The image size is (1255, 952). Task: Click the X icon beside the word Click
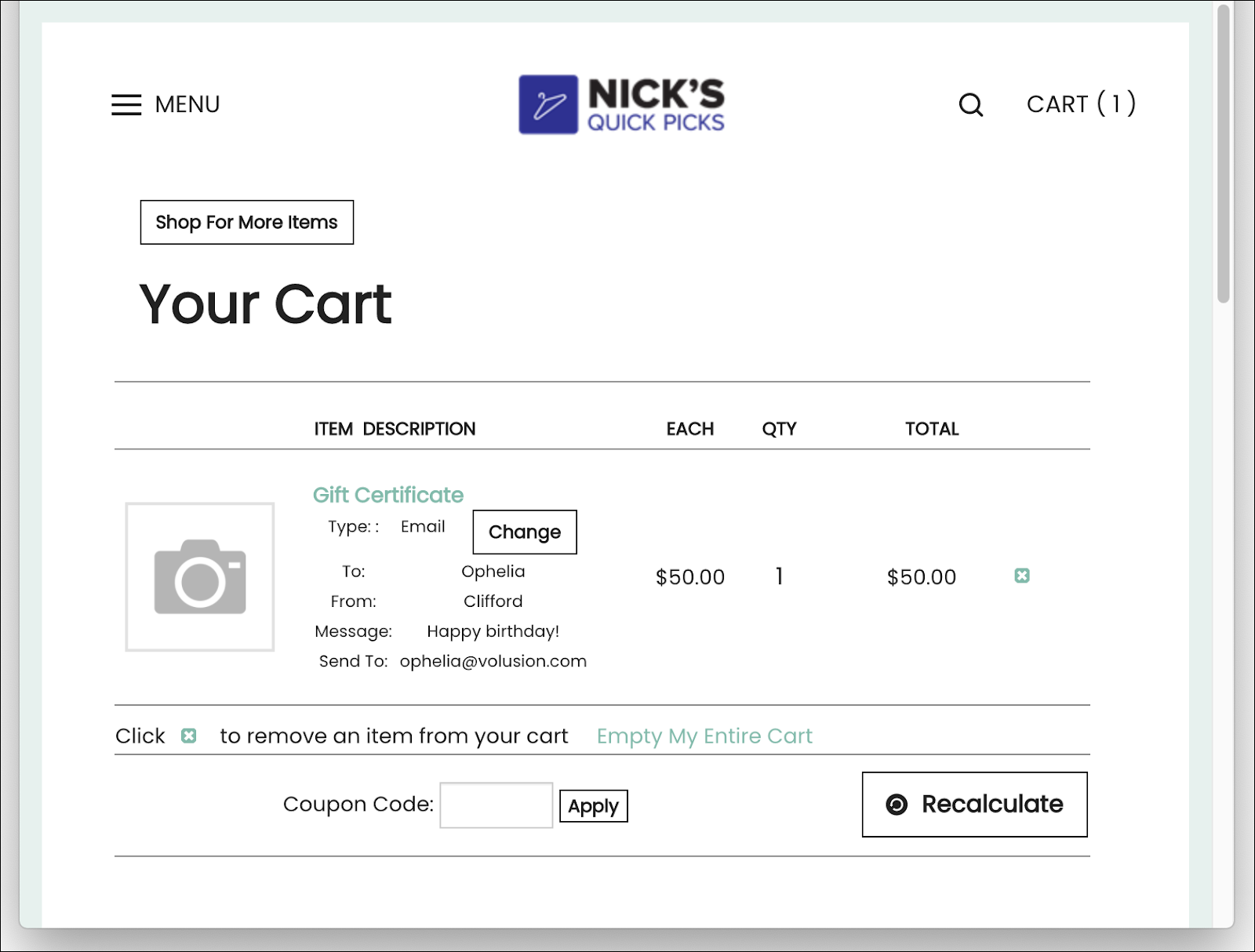pyautogui.click(x=188, y=736)
